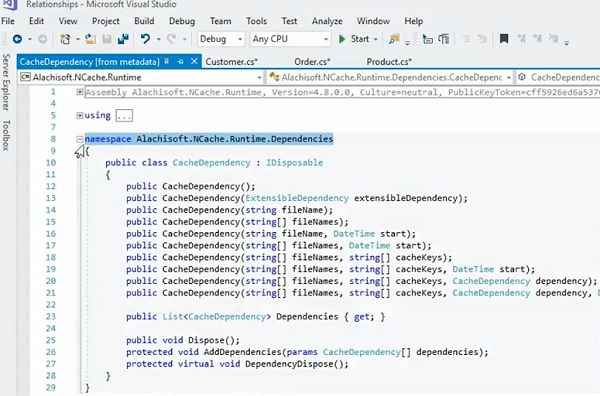Viewport: 600px width, 396px height.
Task: Go to previous bookmark icon
Action: [x=521, y=39]
